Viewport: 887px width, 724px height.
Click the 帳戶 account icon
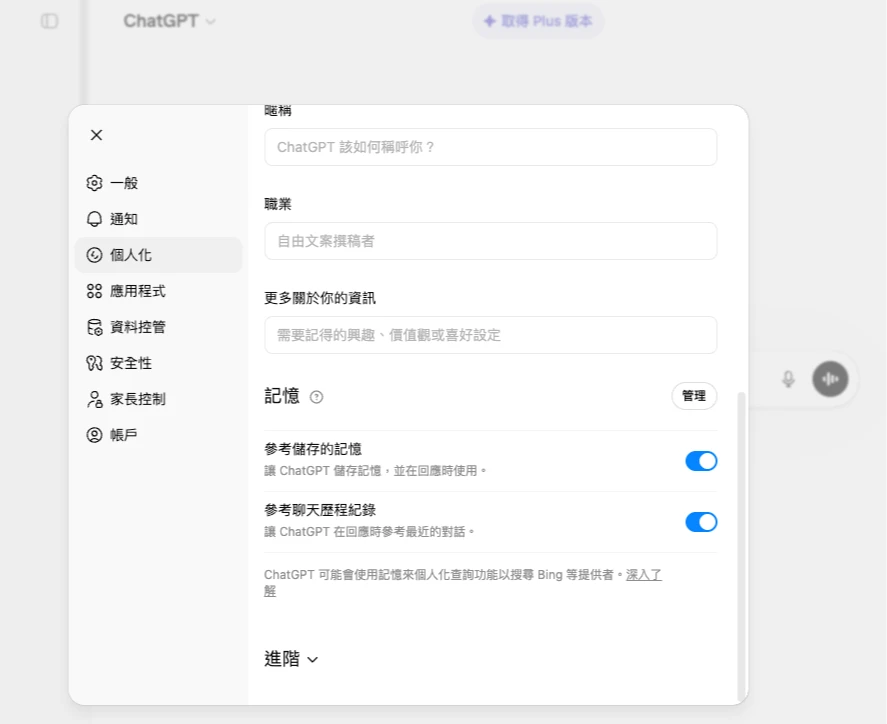pos(95,435)
